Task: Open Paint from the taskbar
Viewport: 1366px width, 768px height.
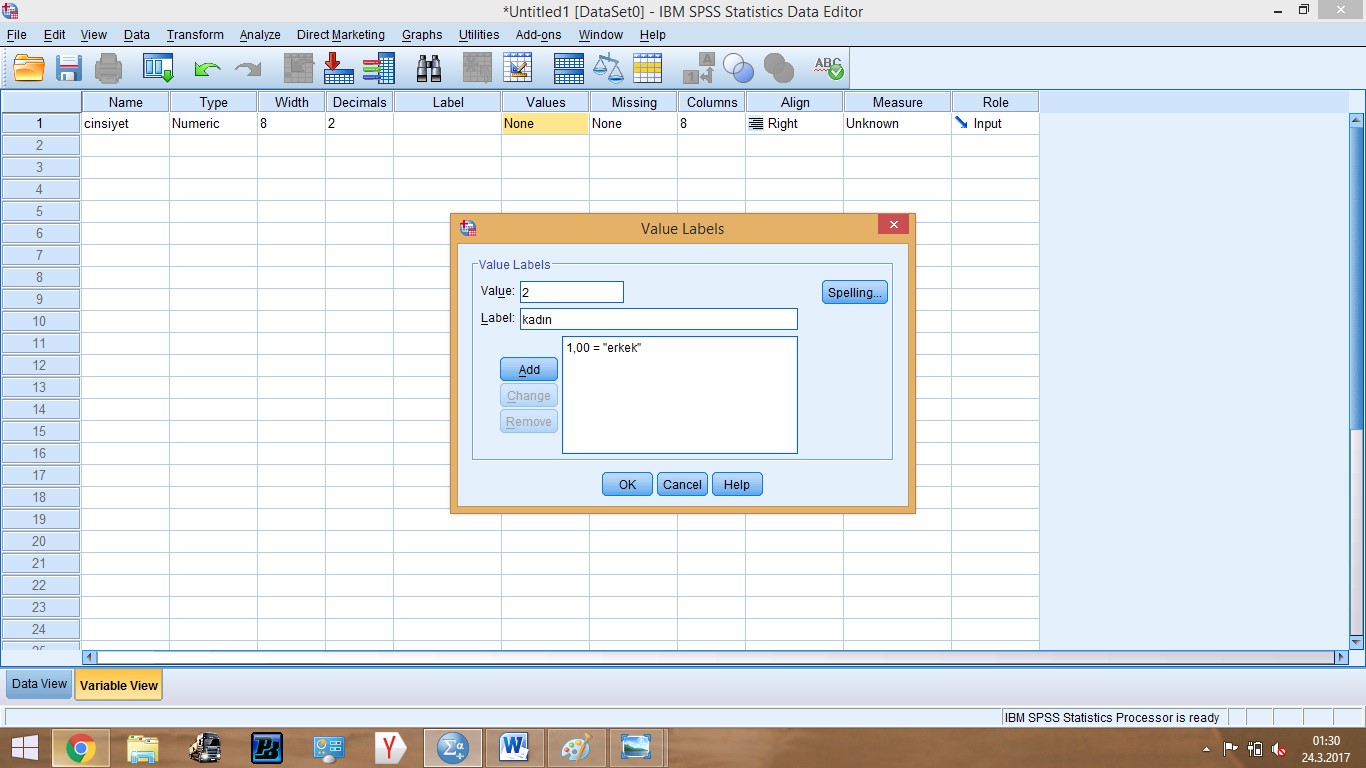Action: (x=577, y=748)
